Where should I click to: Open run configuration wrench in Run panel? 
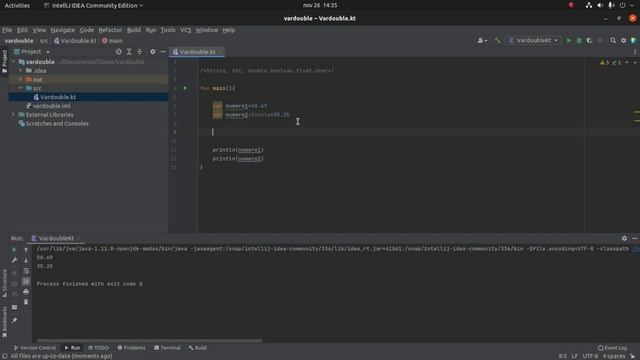(14, 260)
